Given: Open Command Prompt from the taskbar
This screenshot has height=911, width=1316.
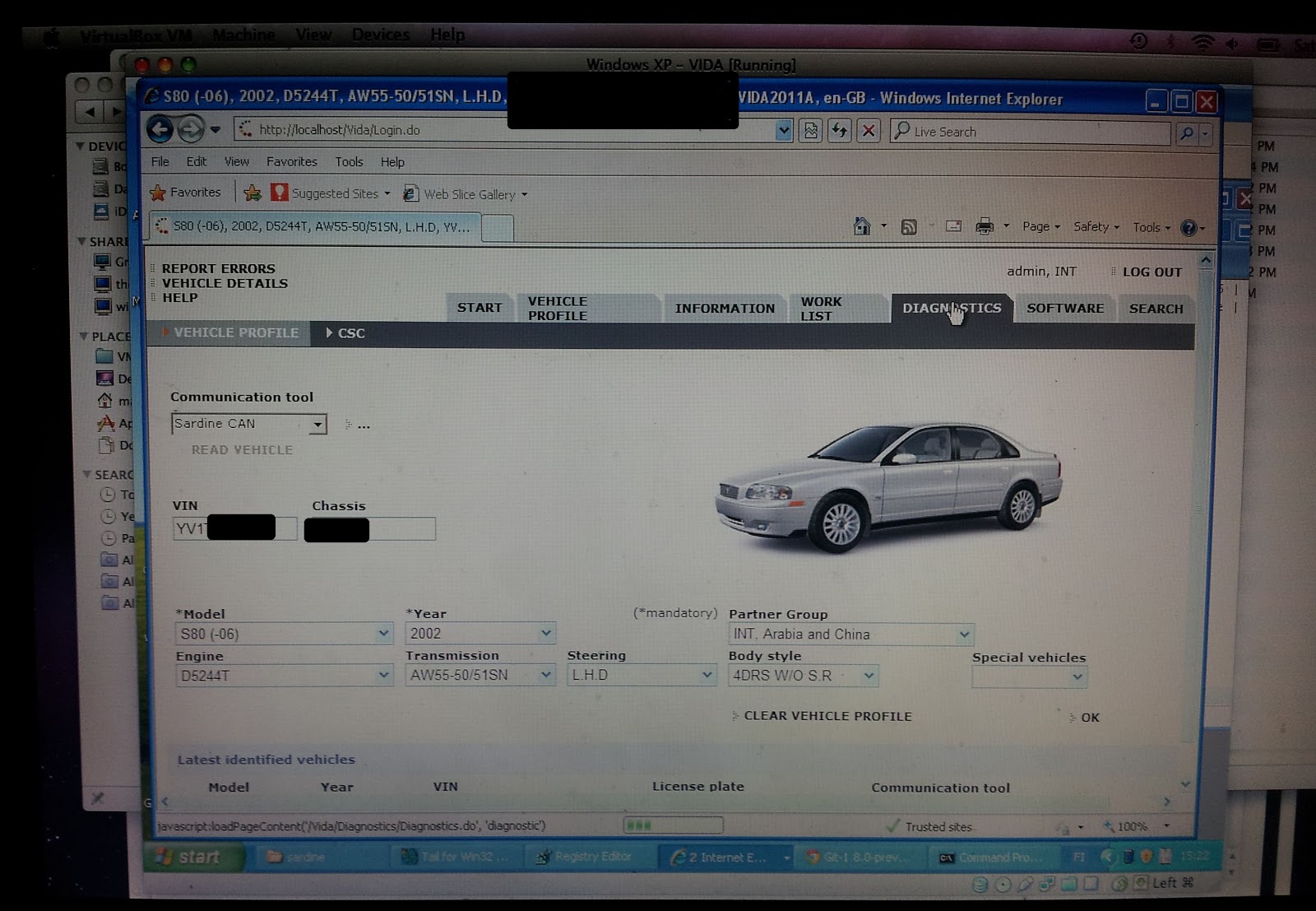Looking at the screenshot, I should coord(994,858).
